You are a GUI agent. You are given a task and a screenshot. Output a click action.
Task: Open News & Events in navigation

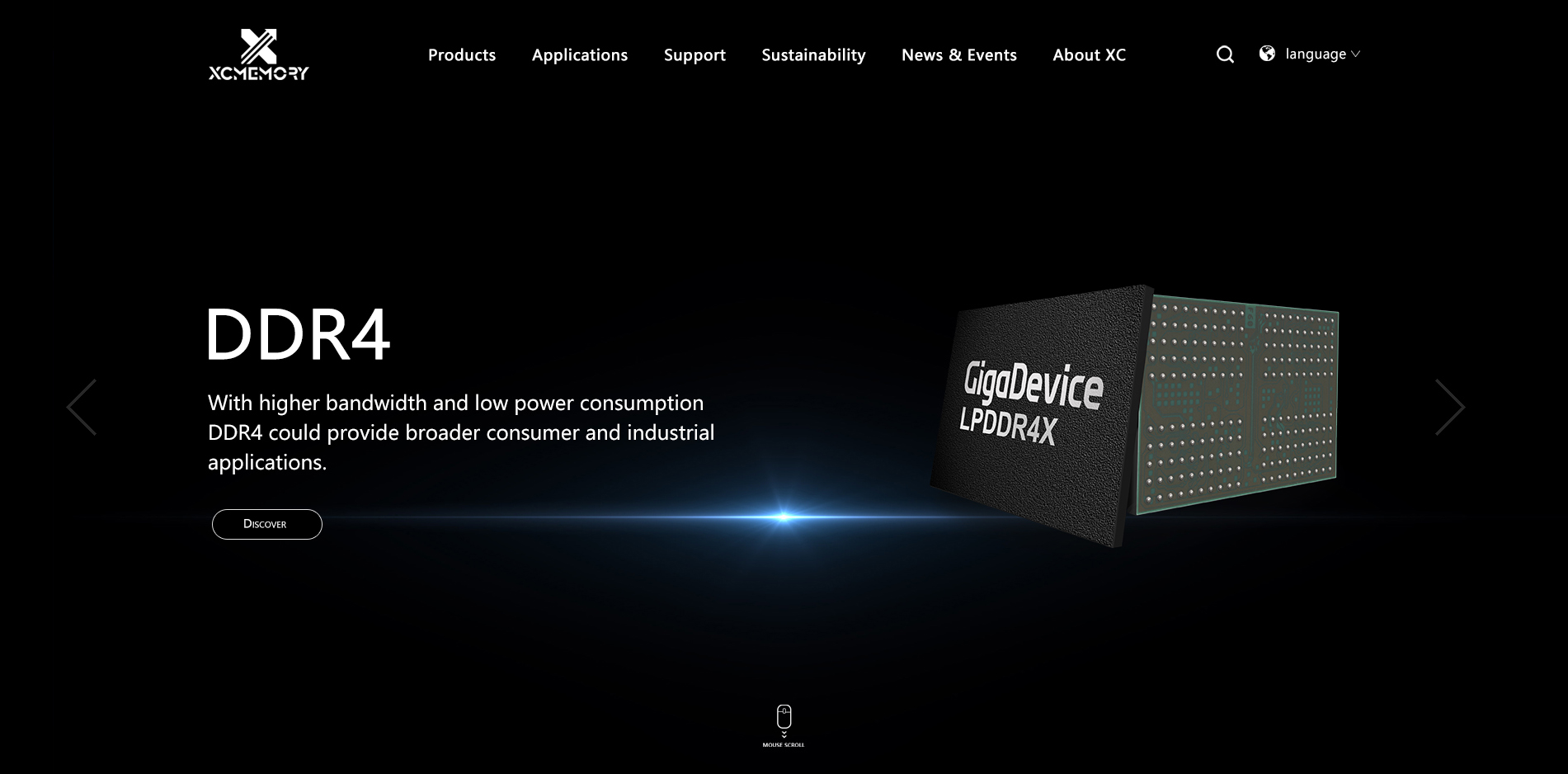pyautogui.click(x=958, y=55)
